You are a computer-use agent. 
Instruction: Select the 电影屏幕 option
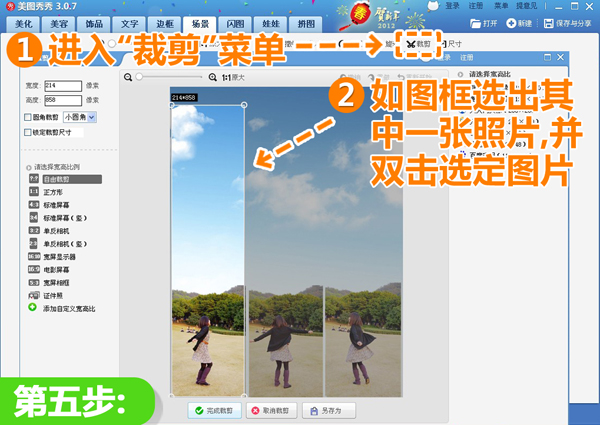(x=56, y=270)
